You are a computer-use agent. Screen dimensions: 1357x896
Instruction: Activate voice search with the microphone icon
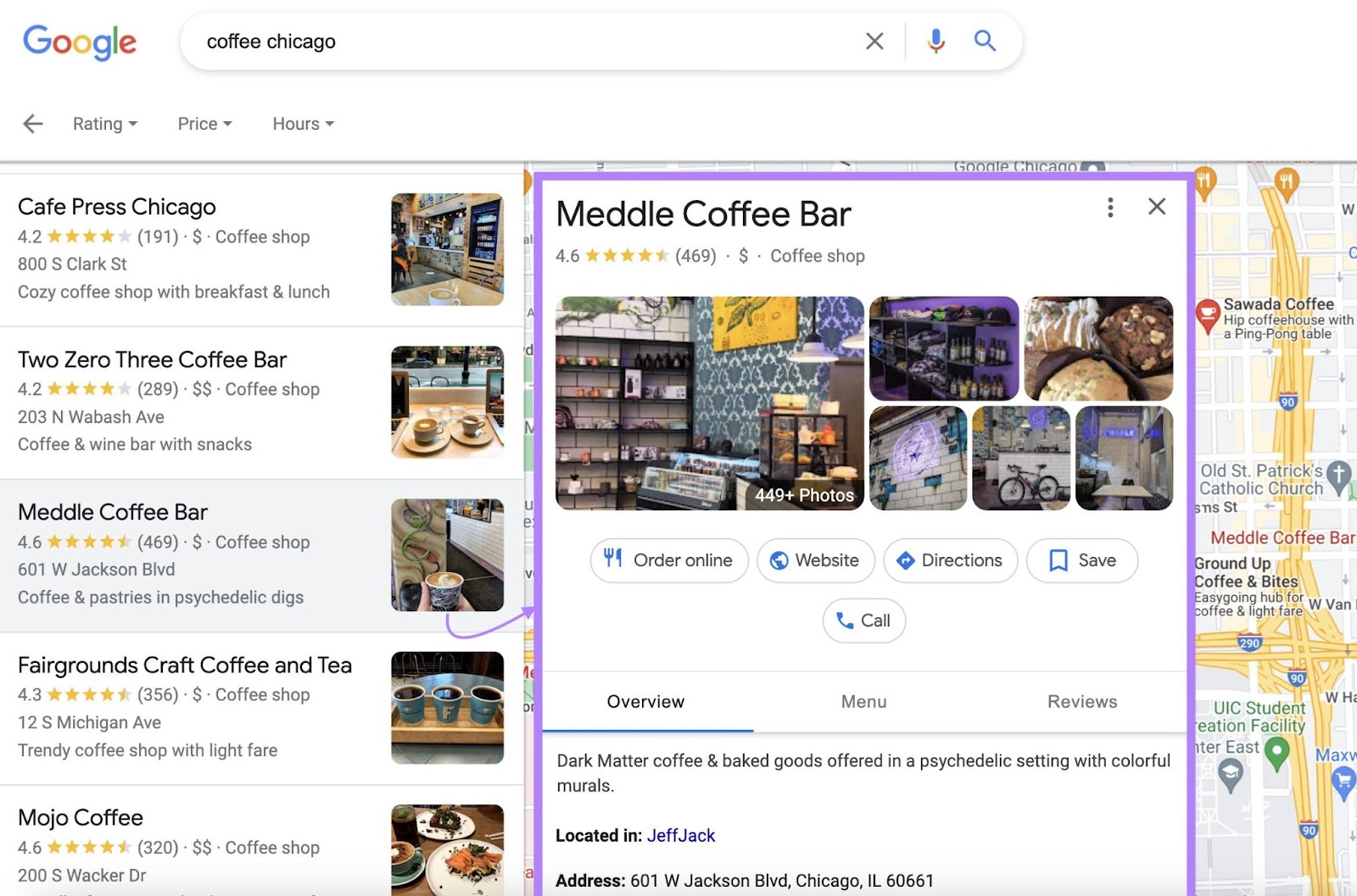pos(935,40)
